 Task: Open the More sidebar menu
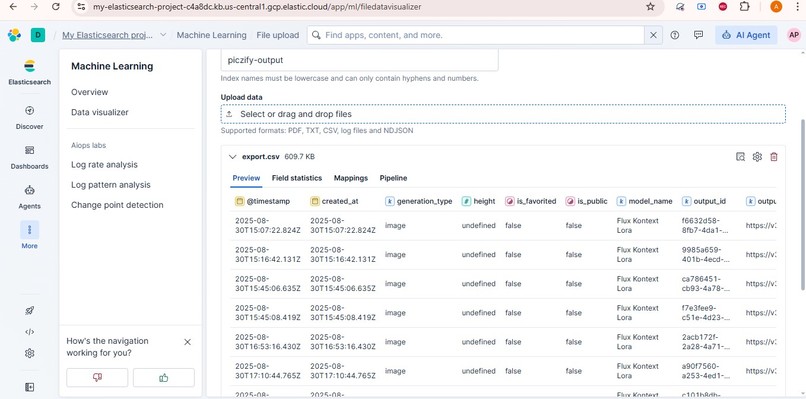click(x=29, y=235)
